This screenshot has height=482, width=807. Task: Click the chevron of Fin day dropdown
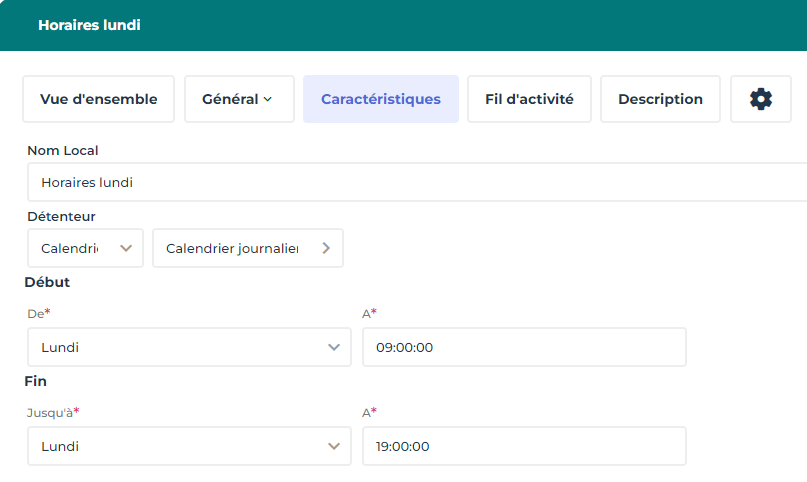click(x=334, y=447)
